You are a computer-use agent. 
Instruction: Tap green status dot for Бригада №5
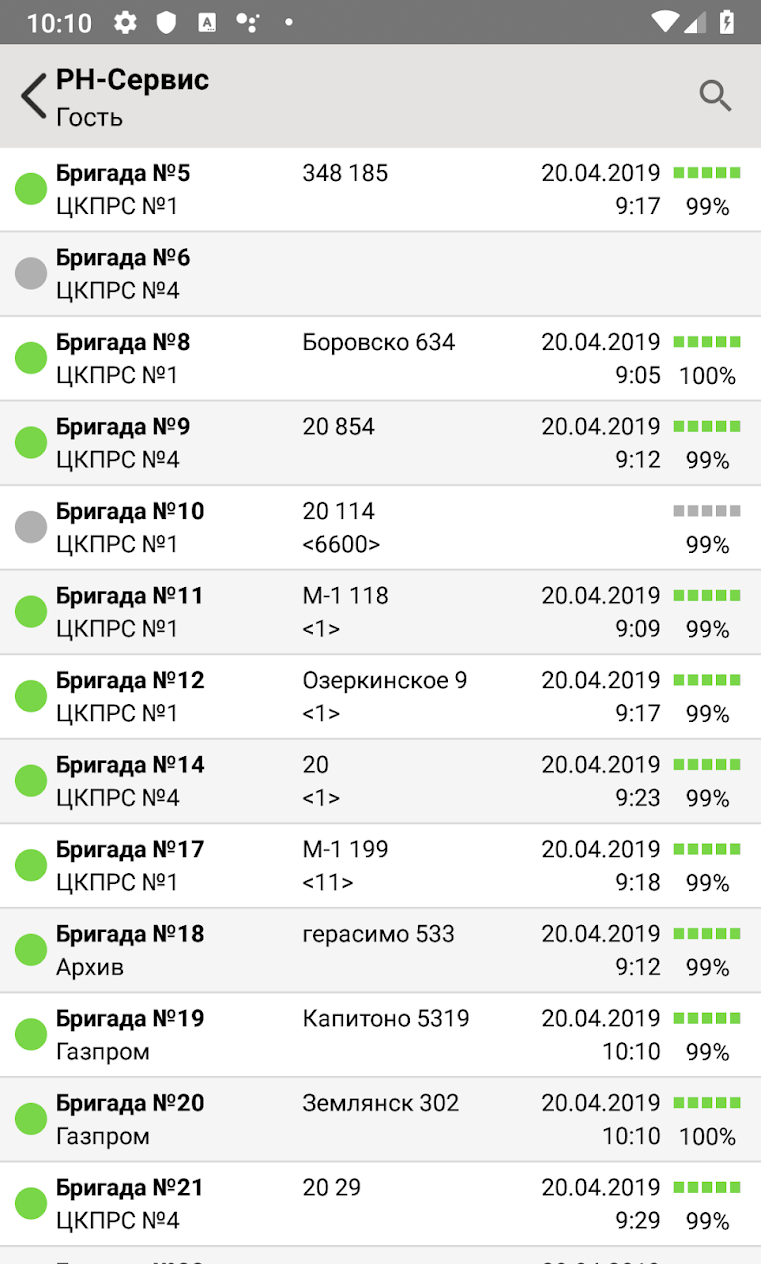pos(31,189)
